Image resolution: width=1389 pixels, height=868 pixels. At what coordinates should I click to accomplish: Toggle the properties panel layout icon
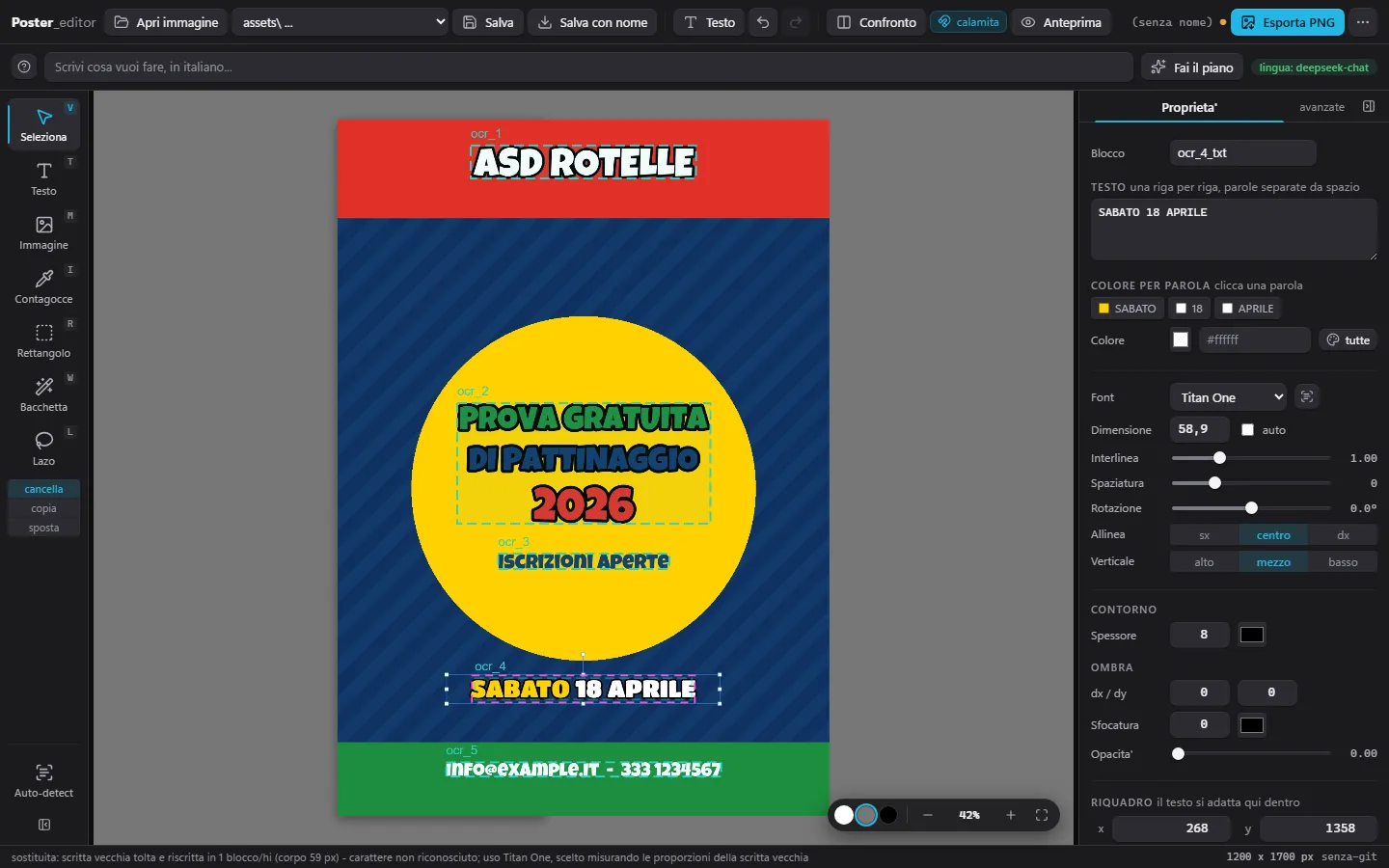1368,106
